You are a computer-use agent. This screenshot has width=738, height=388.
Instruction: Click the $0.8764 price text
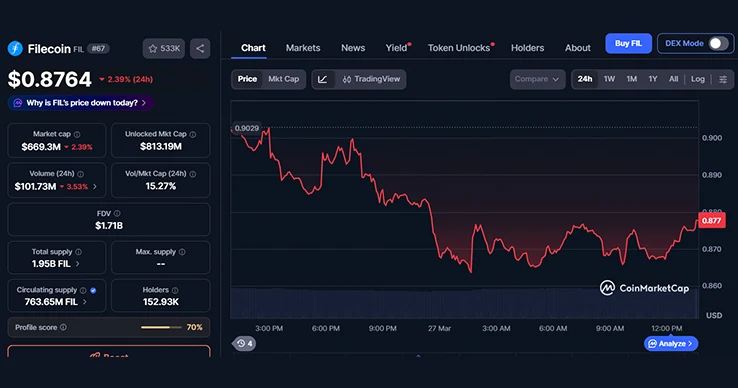coord(49,79)
